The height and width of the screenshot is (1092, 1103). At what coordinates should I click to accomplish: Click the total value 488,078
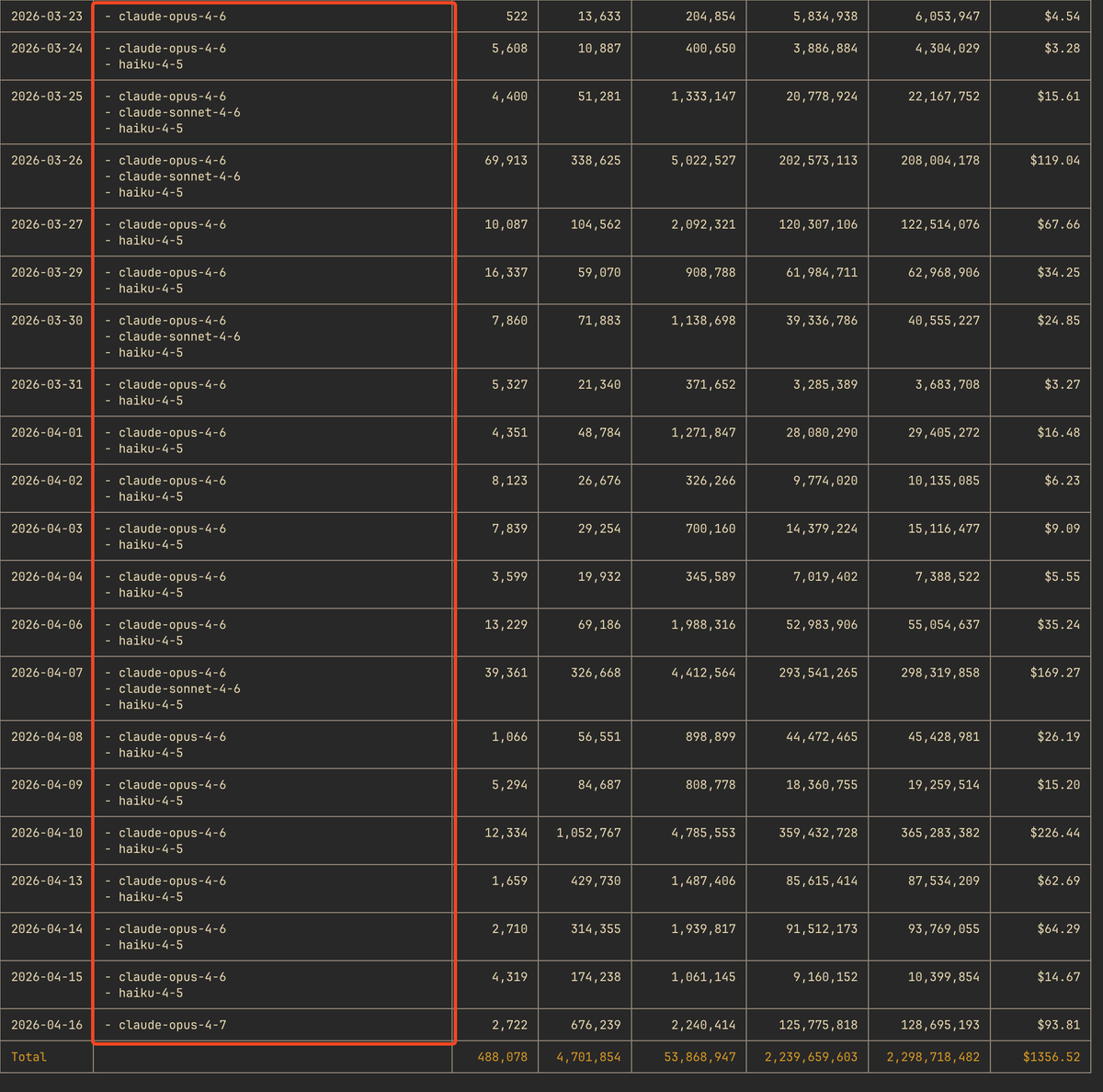click(503, 1057)
